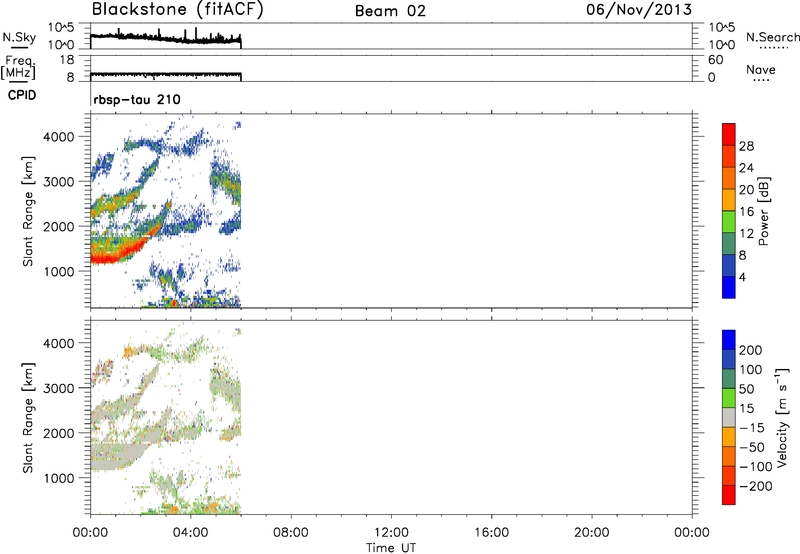Click the Time UT axis title

(x=391, y=548)
